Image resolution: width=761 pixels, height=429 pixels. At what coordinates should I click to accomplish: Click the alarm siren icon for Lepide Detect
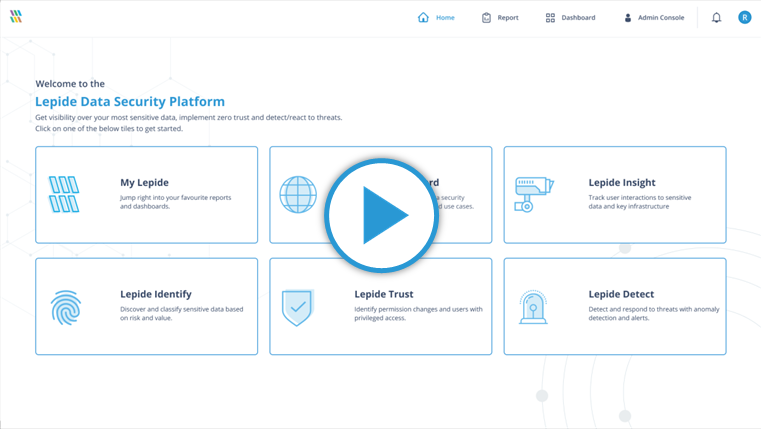tap(533, 307)
